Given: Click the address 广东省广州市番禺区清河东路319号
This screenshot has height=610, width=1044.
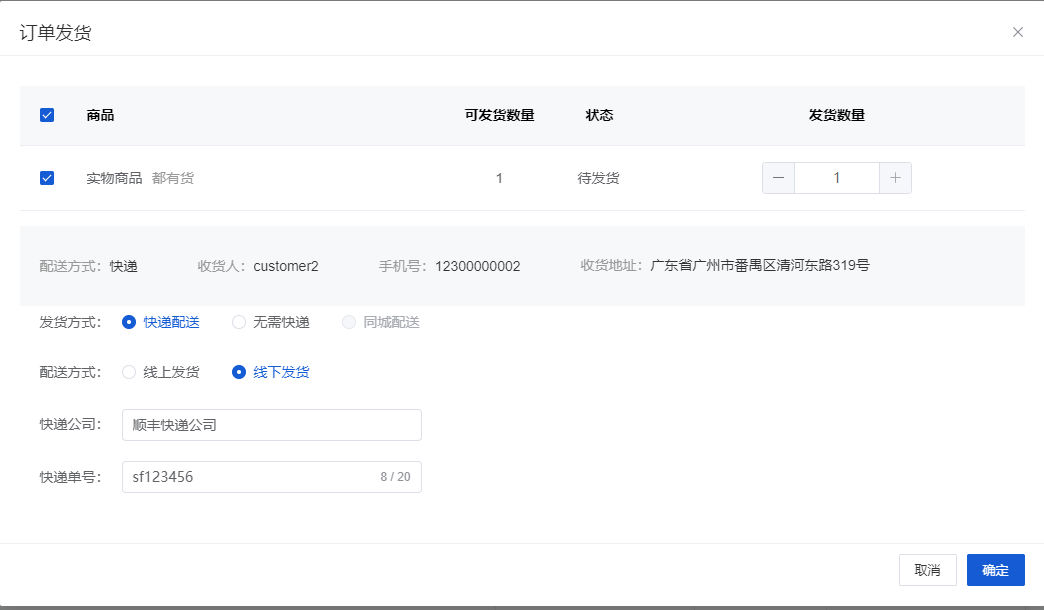Looking at the screenshot, I should (760, 265).
